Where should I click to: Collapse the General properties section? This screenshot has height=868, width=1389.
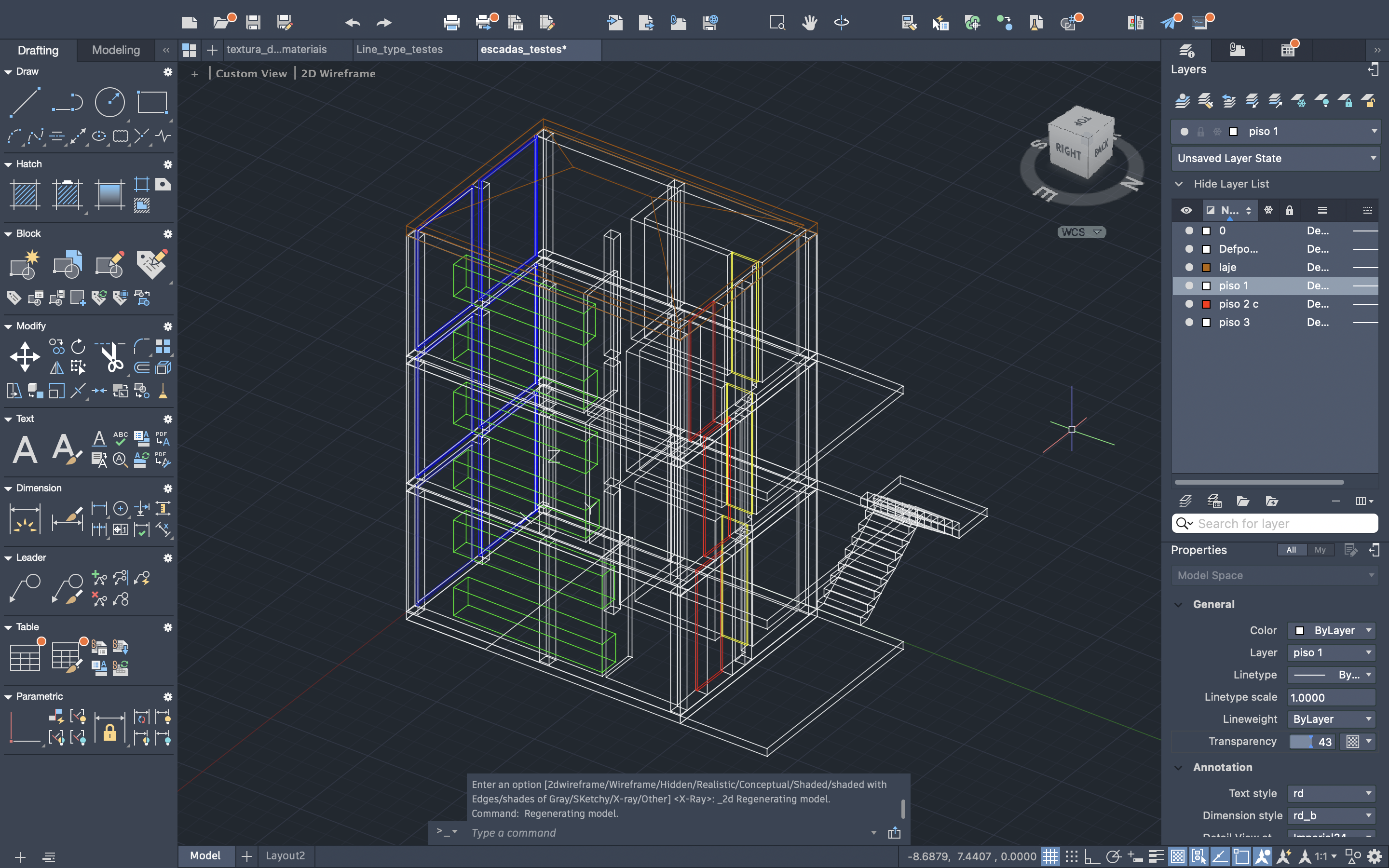pos(1178,605)
